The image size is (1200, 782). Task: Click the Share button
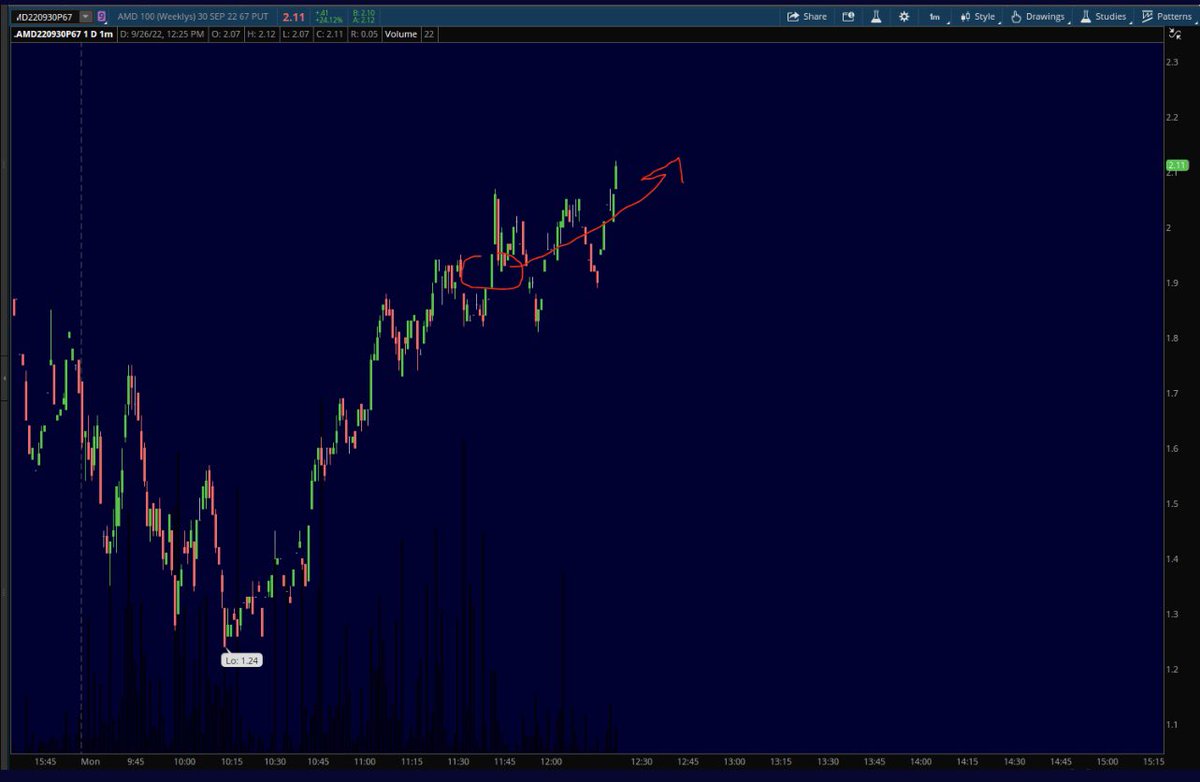[x=807, y=17]
